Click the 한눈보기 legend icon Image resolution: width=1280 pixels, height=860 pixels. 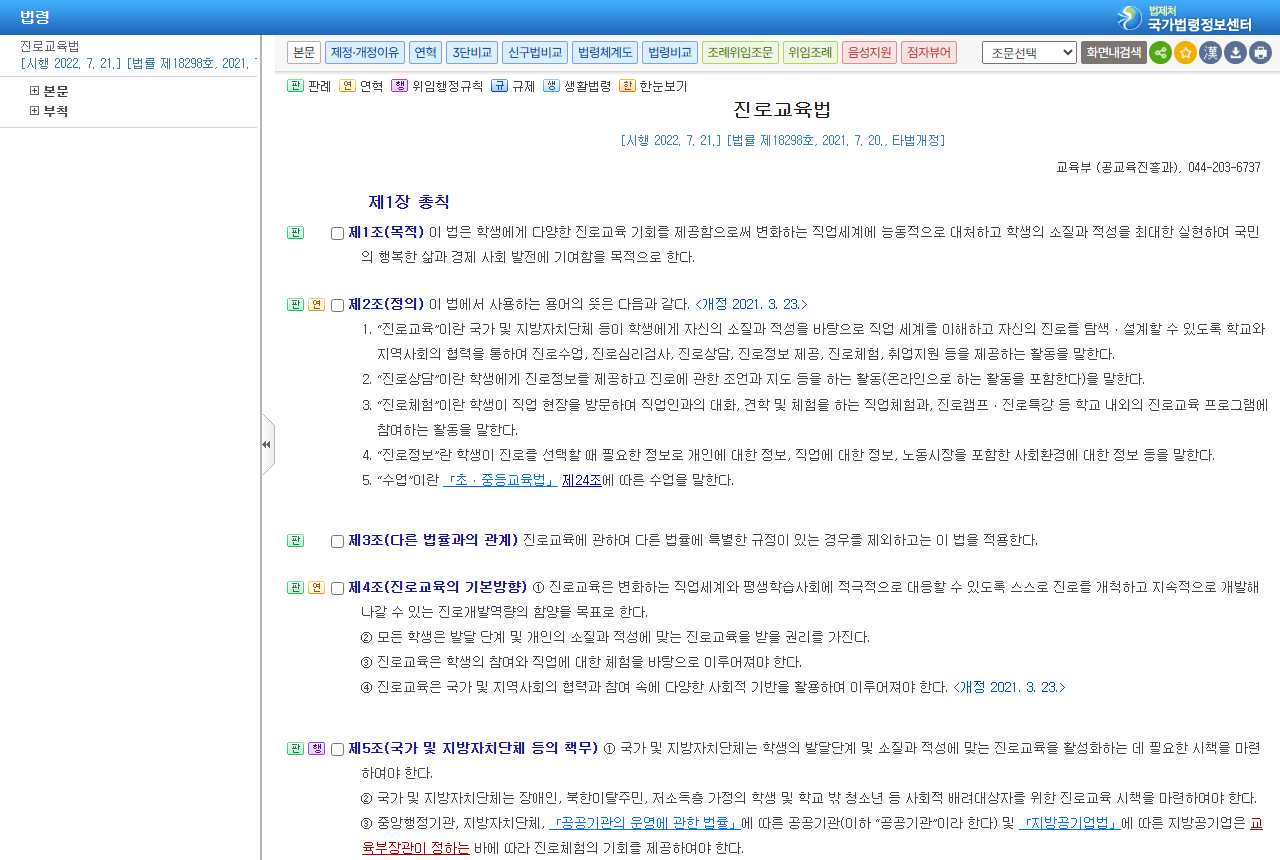[627, 86]
